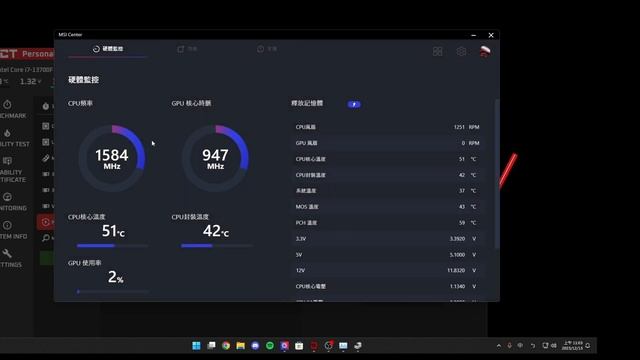Select the red highlighted test item in OCCT
Viewport: 640px width, 360px height.
45,222
